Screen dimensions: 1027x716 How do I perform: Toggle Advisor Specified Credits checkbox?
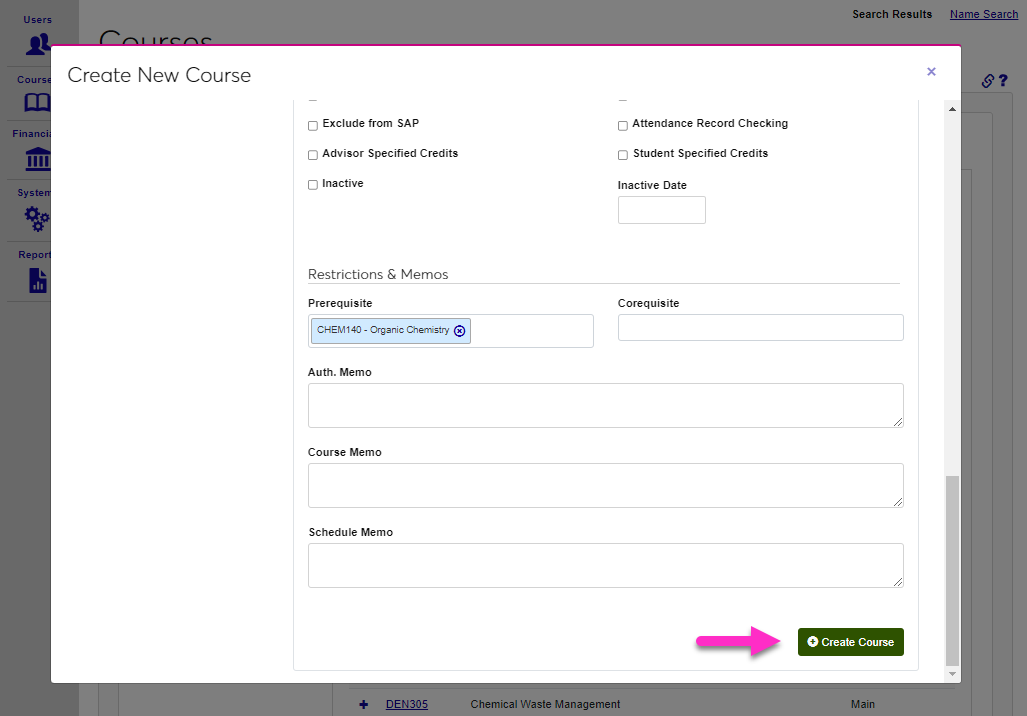(313, 155)
